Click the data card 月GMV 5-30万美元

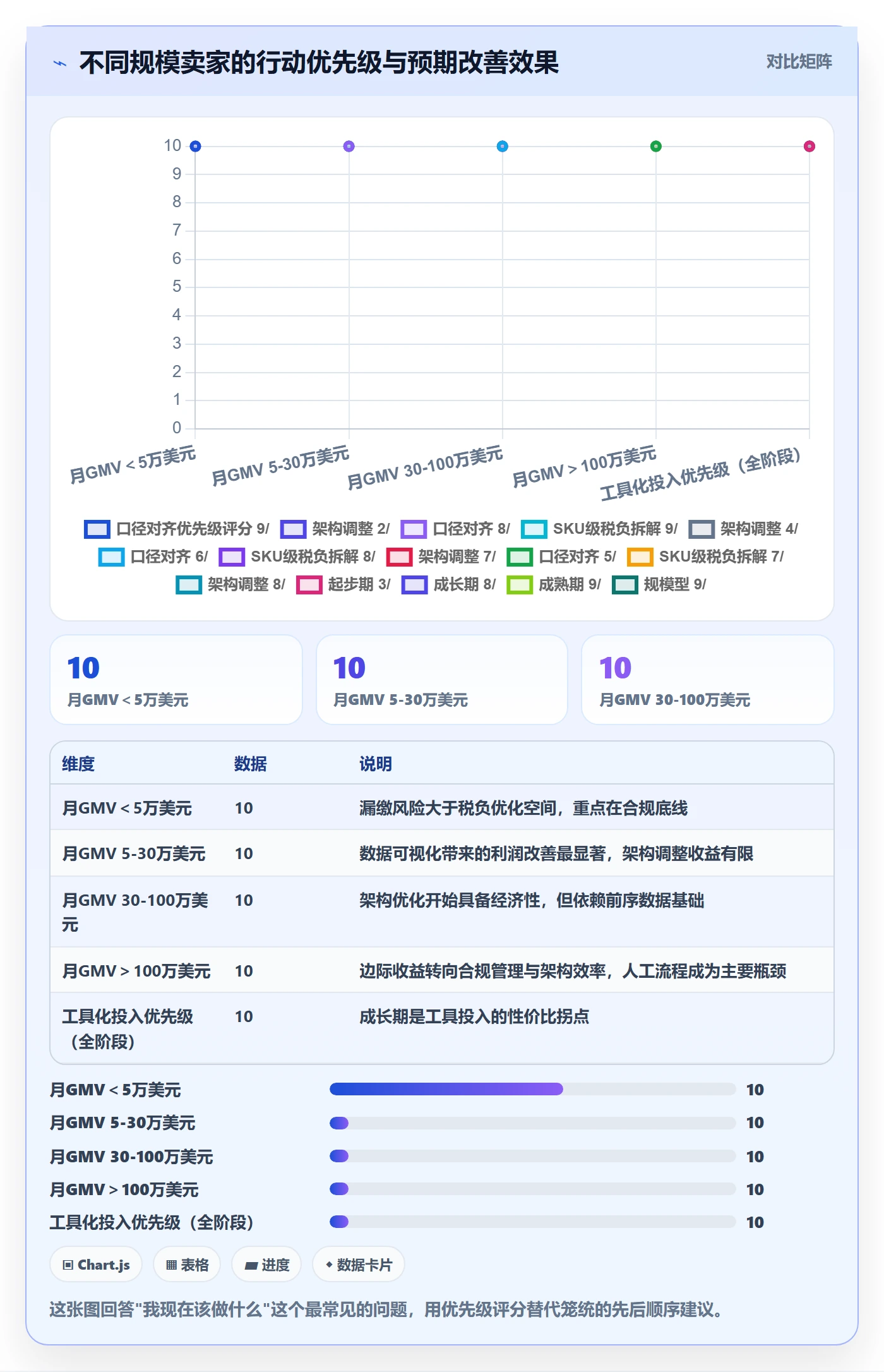point(442,680)
